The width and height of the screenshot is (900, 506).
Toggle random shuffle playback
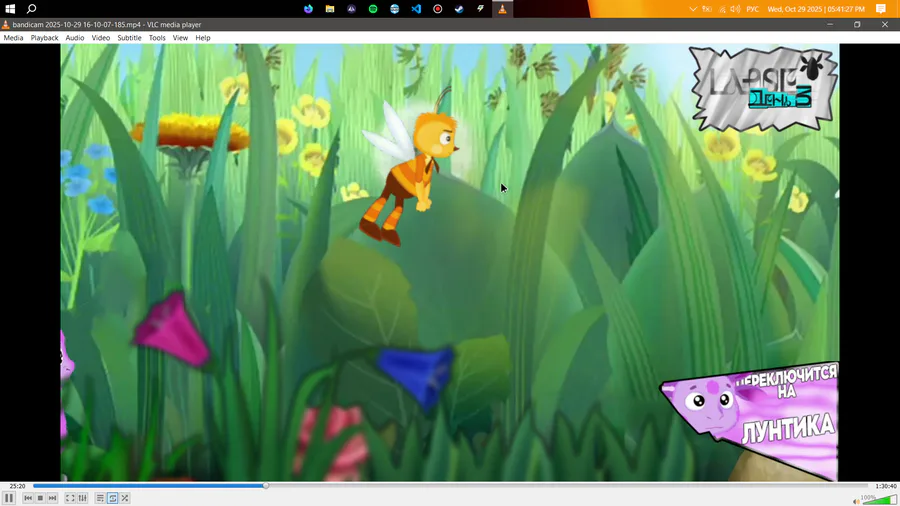pos(125,498)
